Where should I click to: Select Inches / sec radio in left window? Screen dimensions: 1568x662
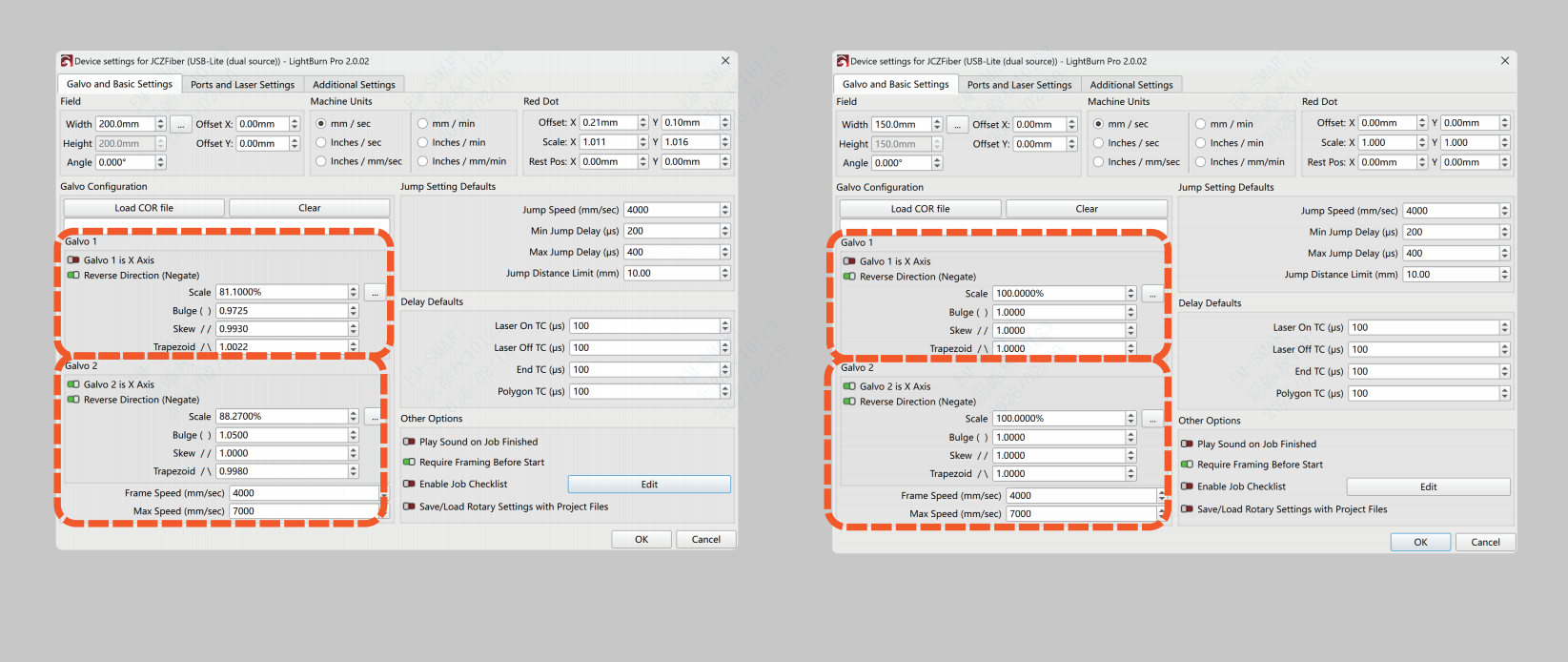point(321,142)
